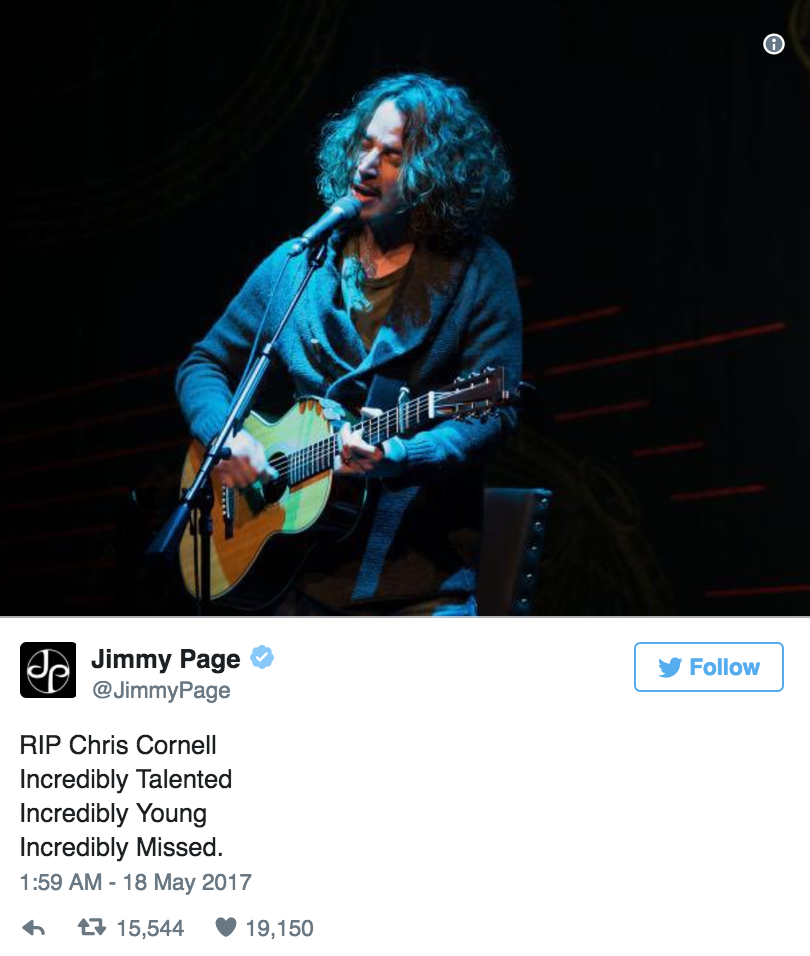This screenshot has width=810, height=956.
Task: Click the retweet arrows icon
Action: [x=92, y=927]
